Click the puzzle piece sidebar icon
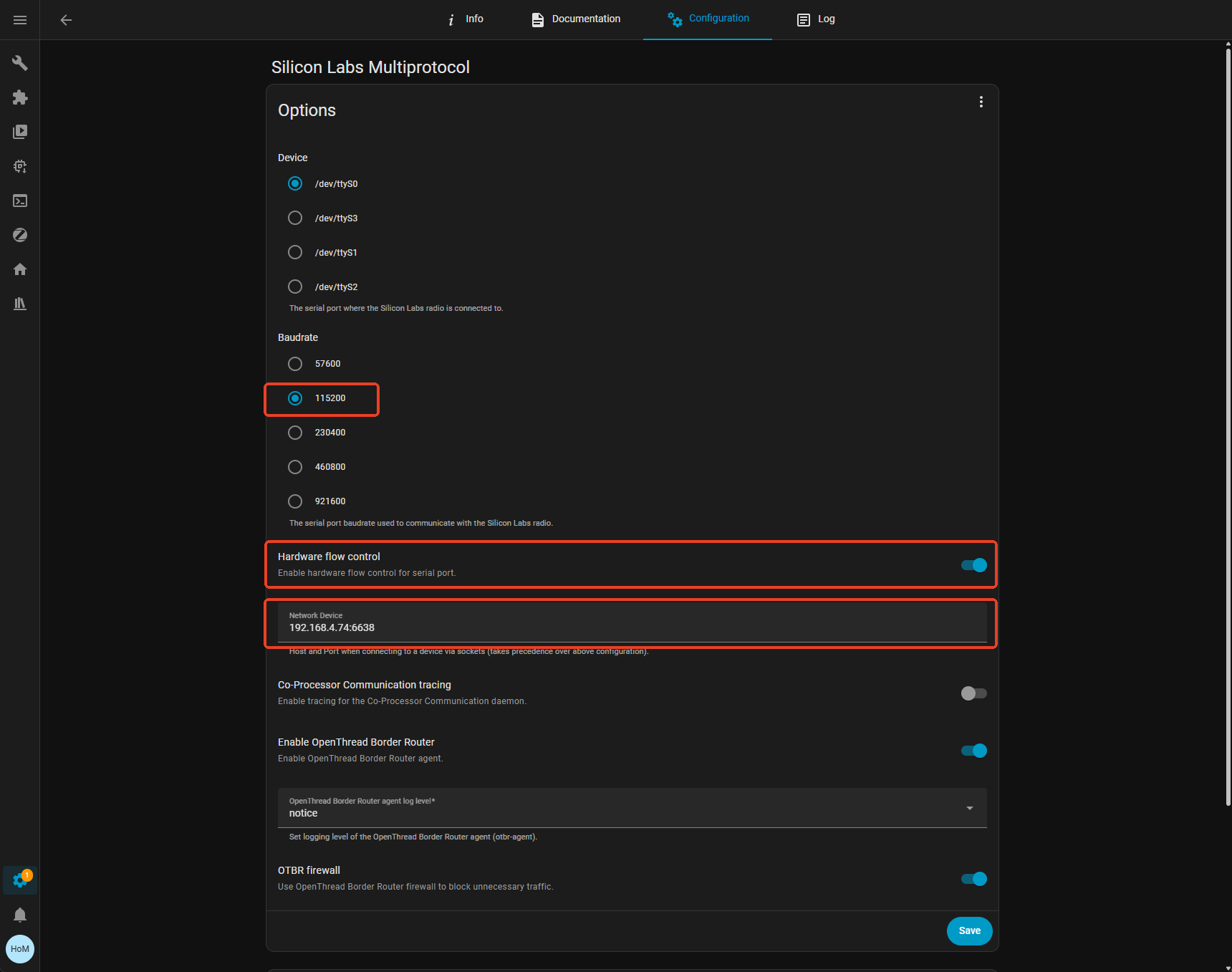 pos(20,97)
